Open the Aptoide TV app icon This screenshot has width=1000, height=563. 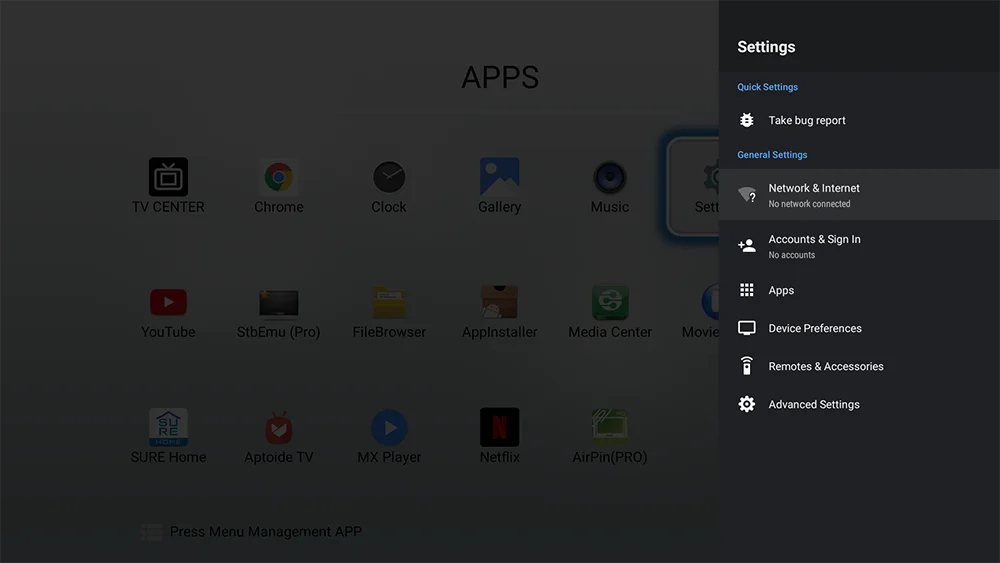pyautogui.click(x=279, y=427)
